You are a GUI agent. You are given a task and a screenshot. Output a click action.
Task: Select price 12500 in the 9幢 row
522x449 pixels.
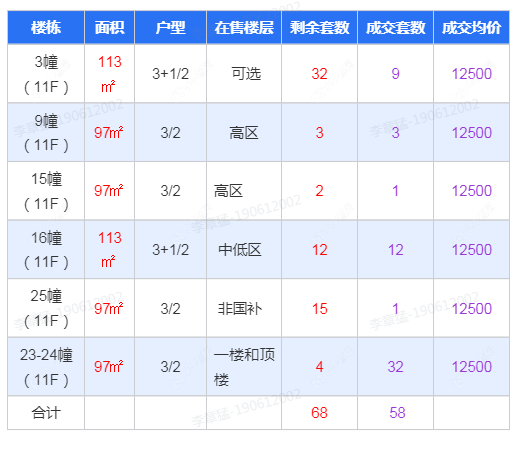click(471, 133)
